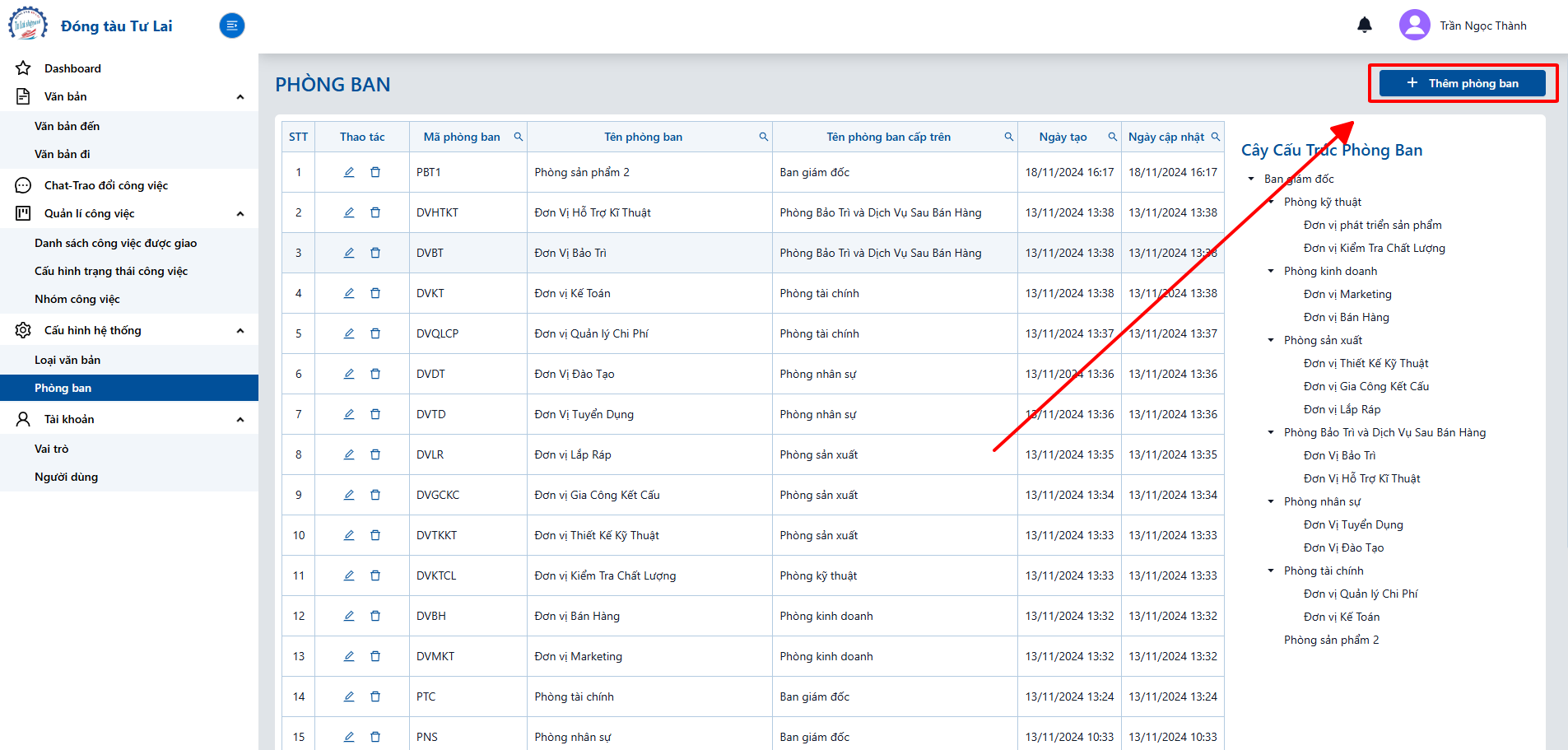This screenshot has height=750, width=1568.
Task: Select Đơn Vị Tuyển Dụng in the tree
Action: click(x=1353, y=524)
